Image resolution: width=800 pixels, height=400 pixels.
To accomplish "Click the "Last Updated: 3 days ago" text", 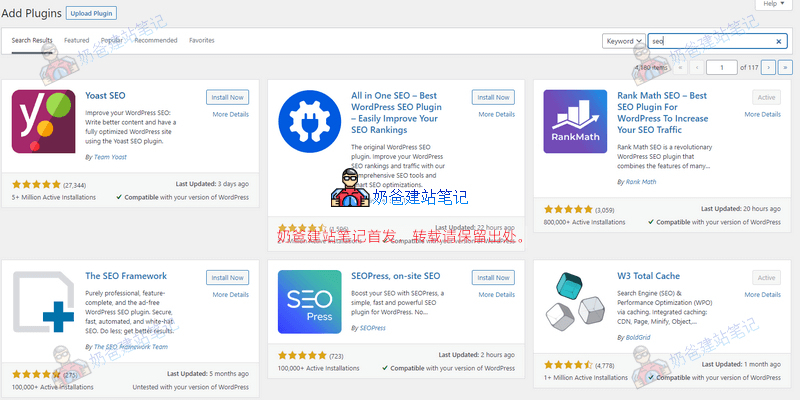I will click(212, 184).
